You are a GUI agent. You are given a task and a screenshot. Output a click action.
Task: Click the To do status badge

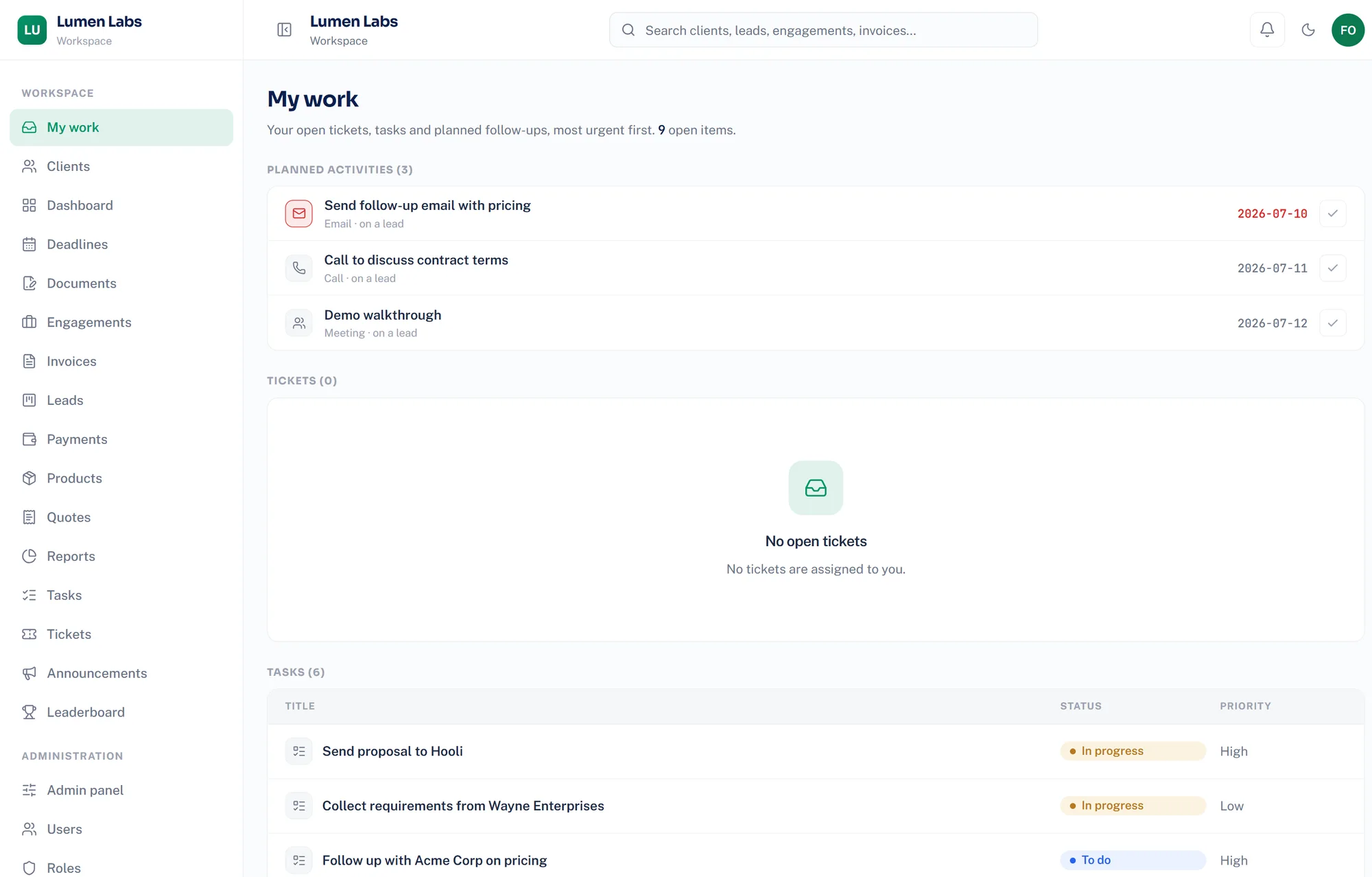tap(1133, 860)
